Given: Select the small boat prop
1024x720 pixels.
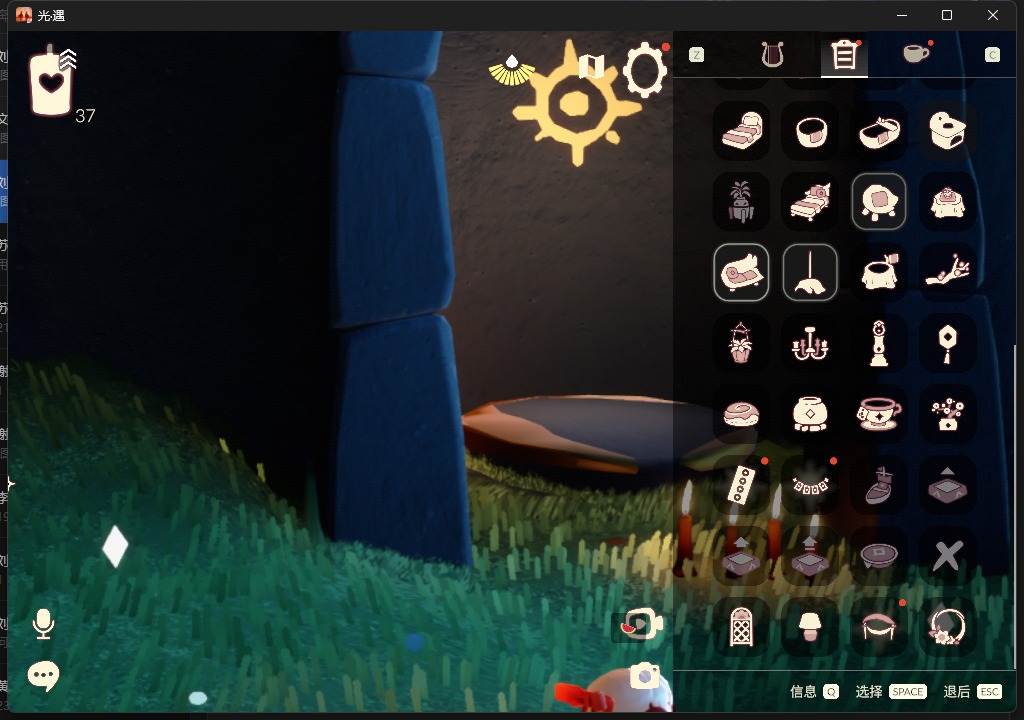Looking at the screenshot, I should 878,485.
